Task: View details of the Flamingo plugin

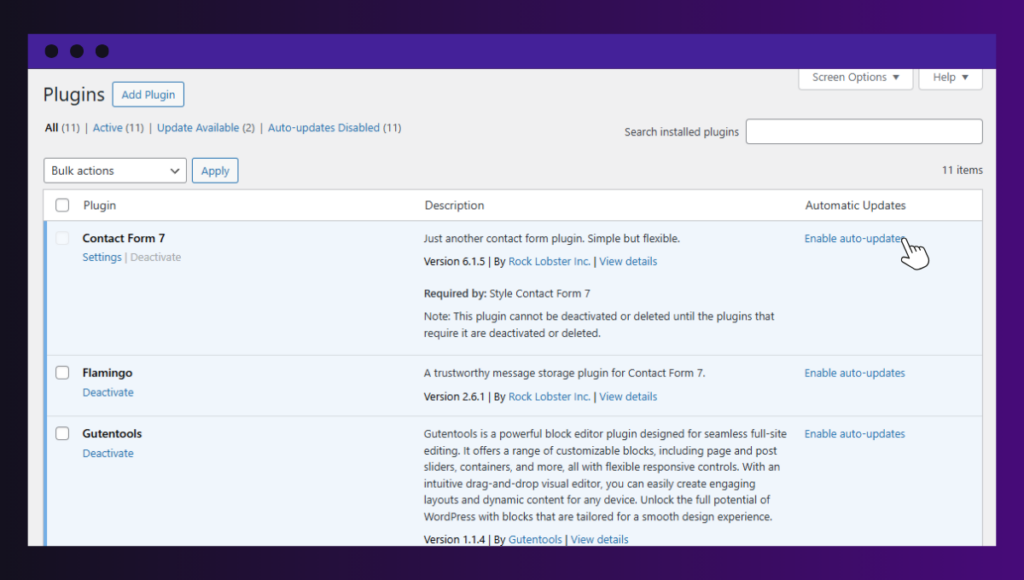Action: [627, 396]
